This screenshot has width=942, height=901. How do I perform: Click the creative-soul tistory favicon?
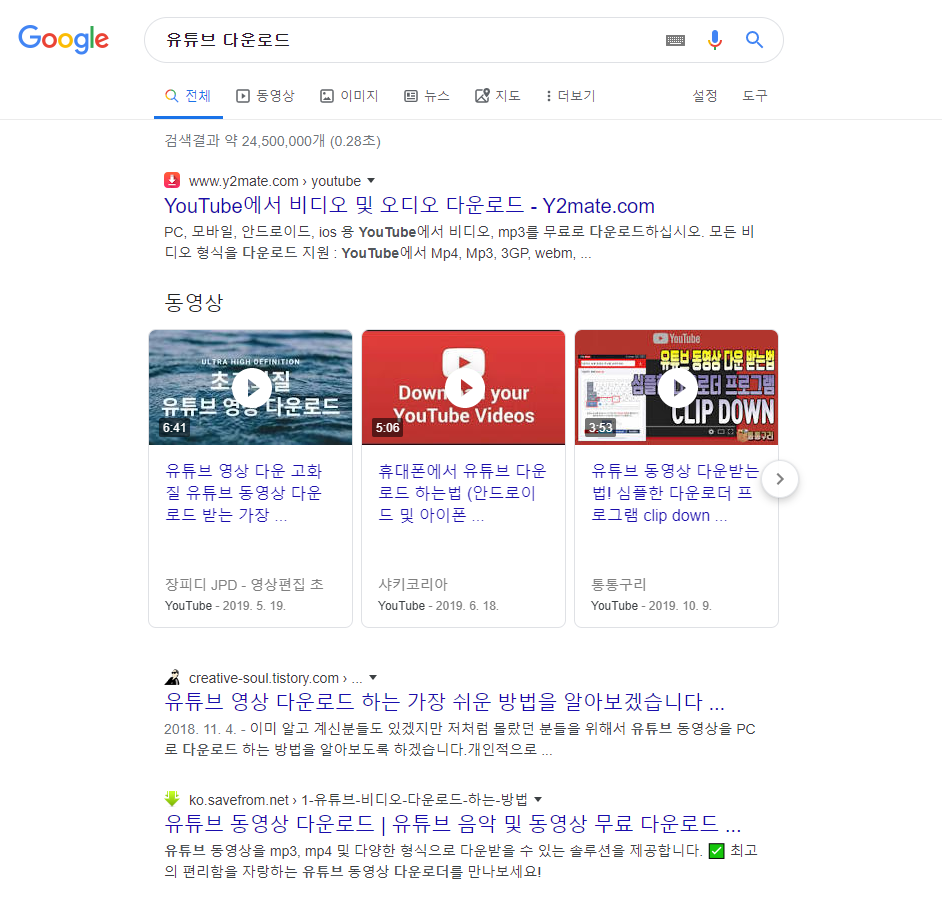click(x=172, y=678)
